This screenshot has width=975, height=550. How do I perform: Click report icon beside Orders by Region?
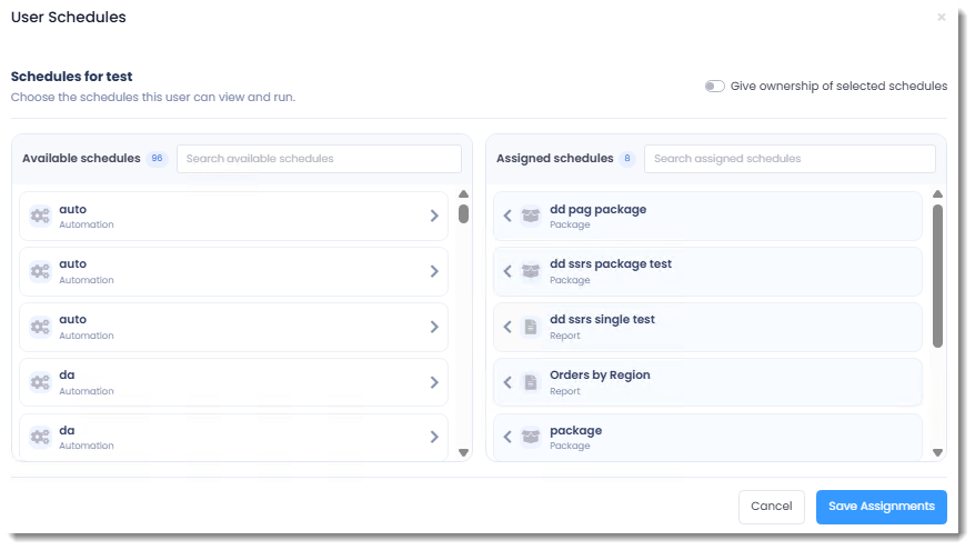click(530, 382)
